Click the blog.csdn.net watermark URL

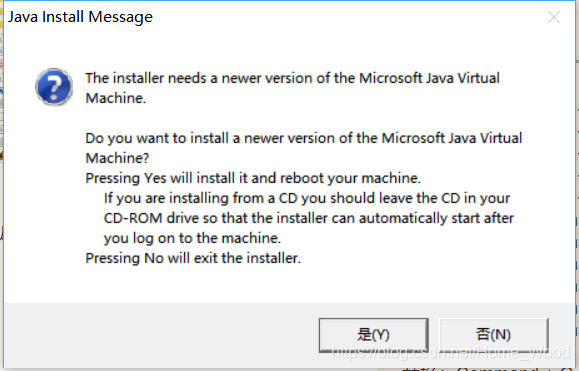coord(451,353)
